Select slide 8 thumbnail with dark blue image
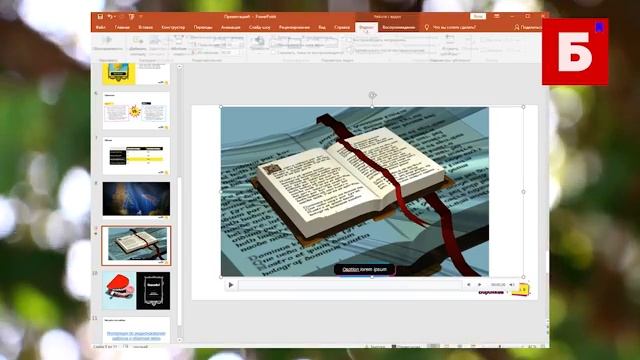 (136, 199)
